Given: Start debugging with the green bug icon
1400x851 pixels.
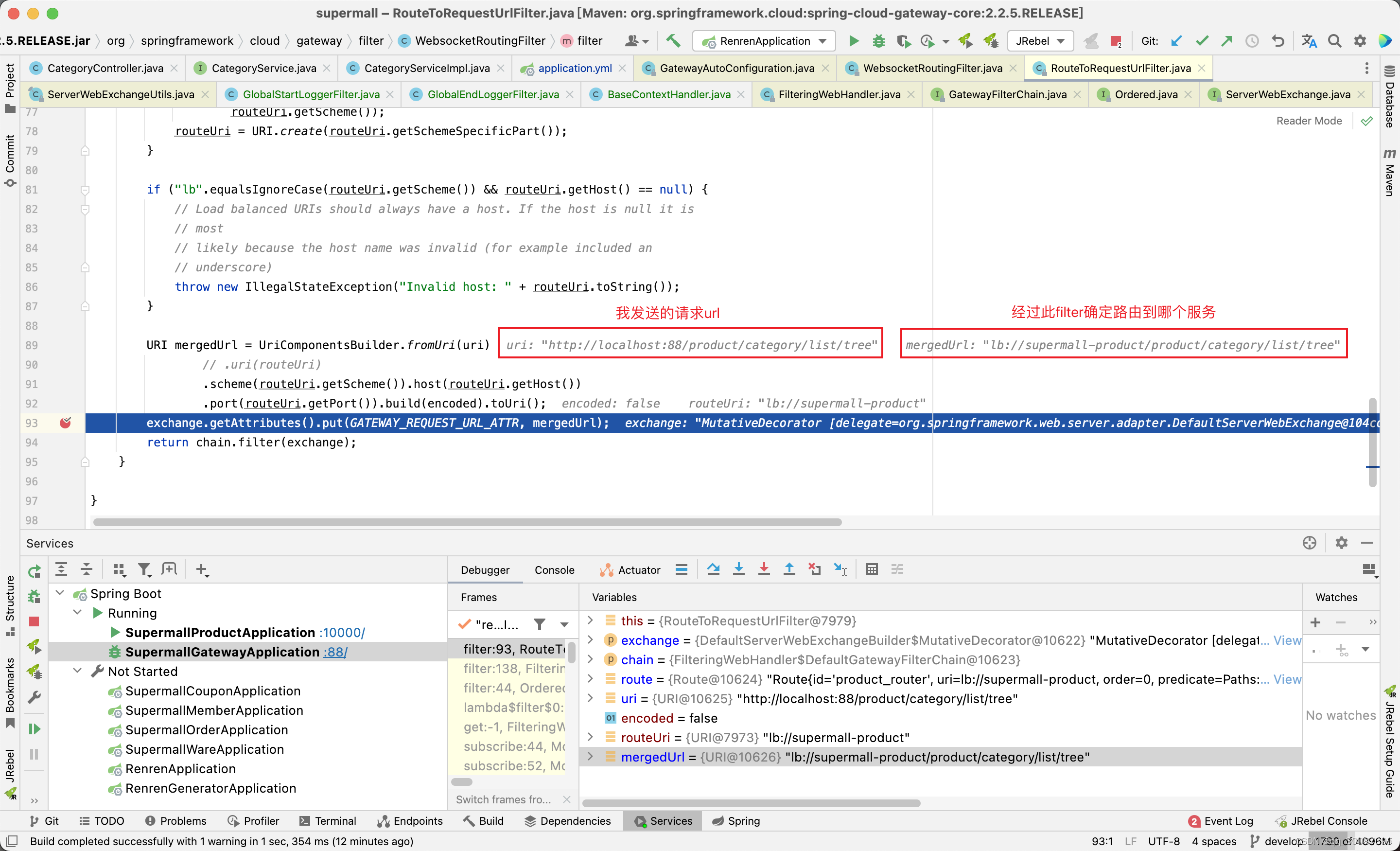Looking at the screenshot, I should [878, 41].
